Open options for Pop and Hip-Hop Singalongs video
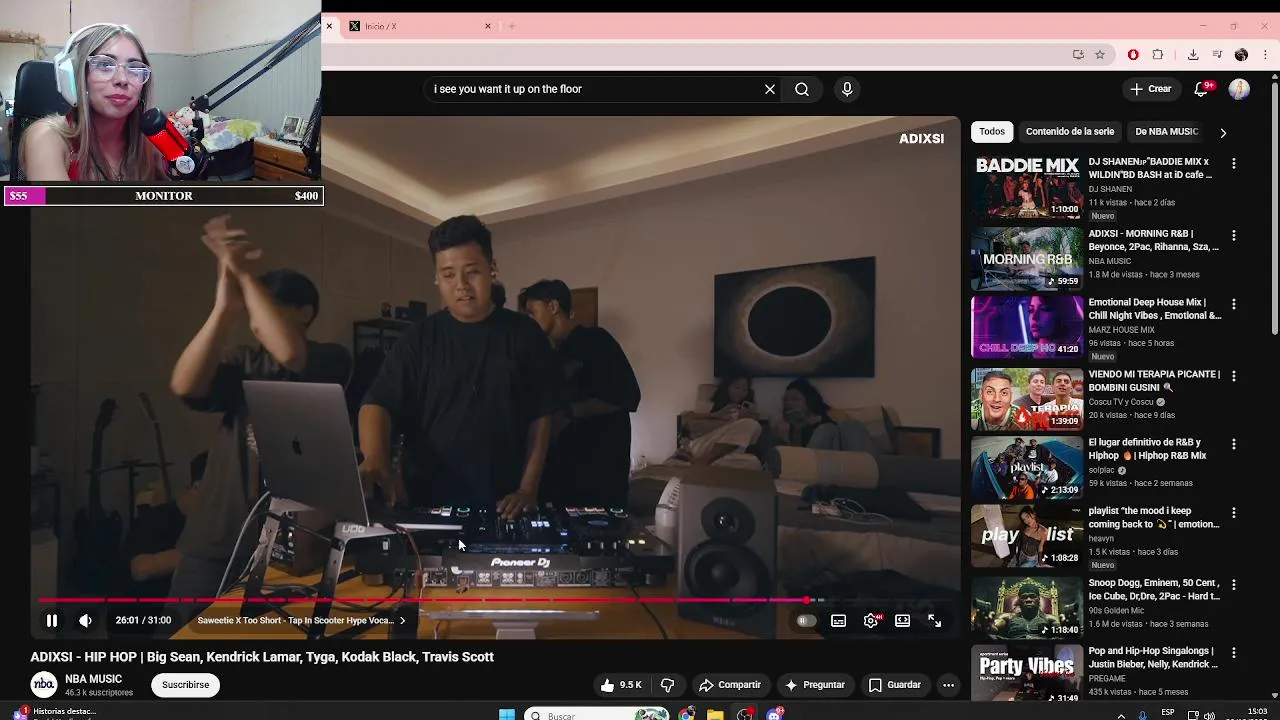The image size is (1280, 720). coord(1233,652)
